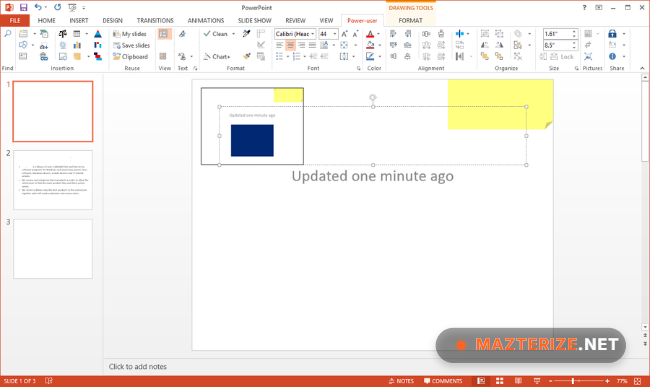Viewport: 650px width, 387px height.
Task: Toggle center text alignment
Action: (290, 45)
